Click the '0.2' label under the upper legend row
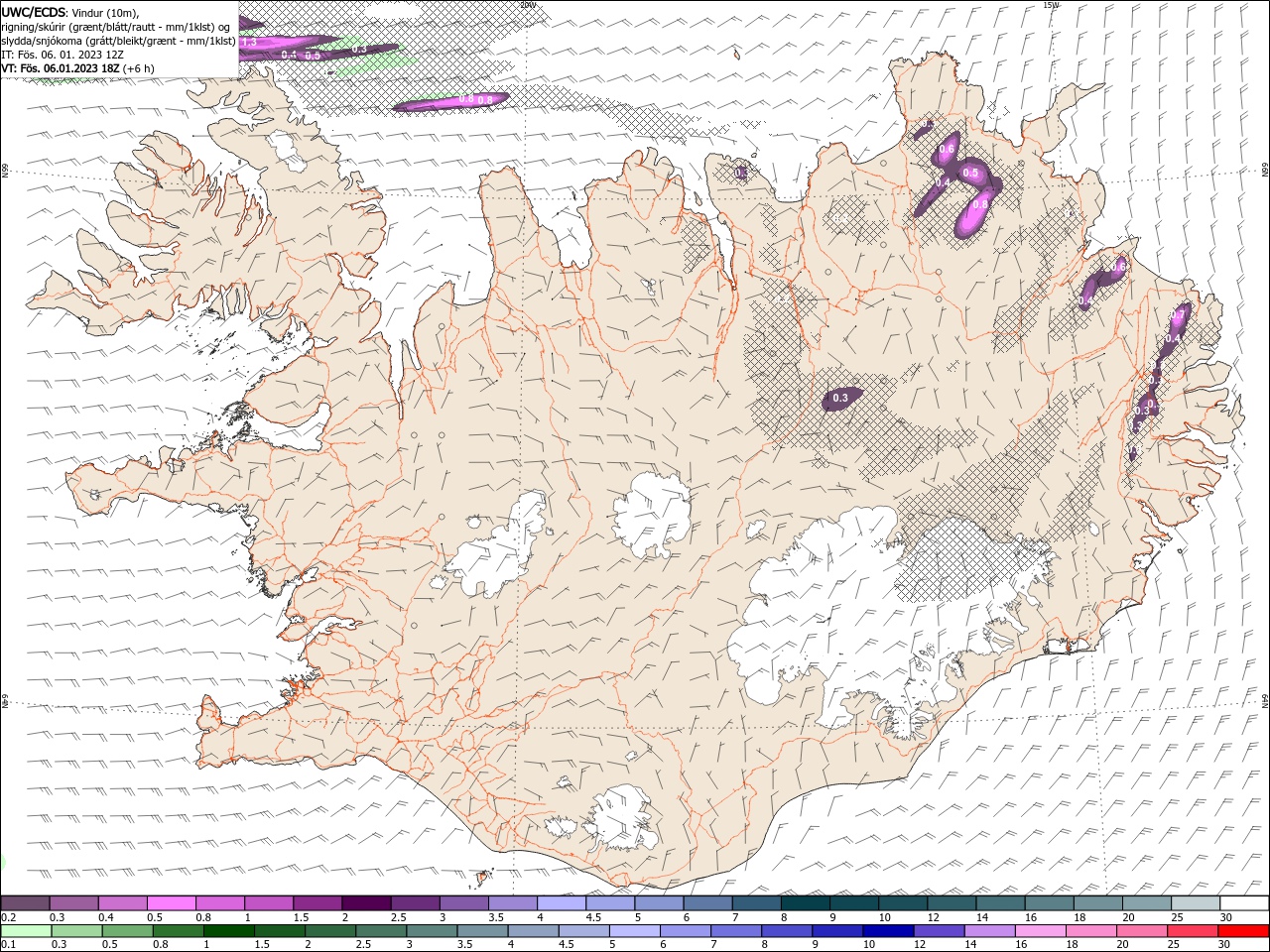This screenshot has height=952, width=1270. click(8, 917)
